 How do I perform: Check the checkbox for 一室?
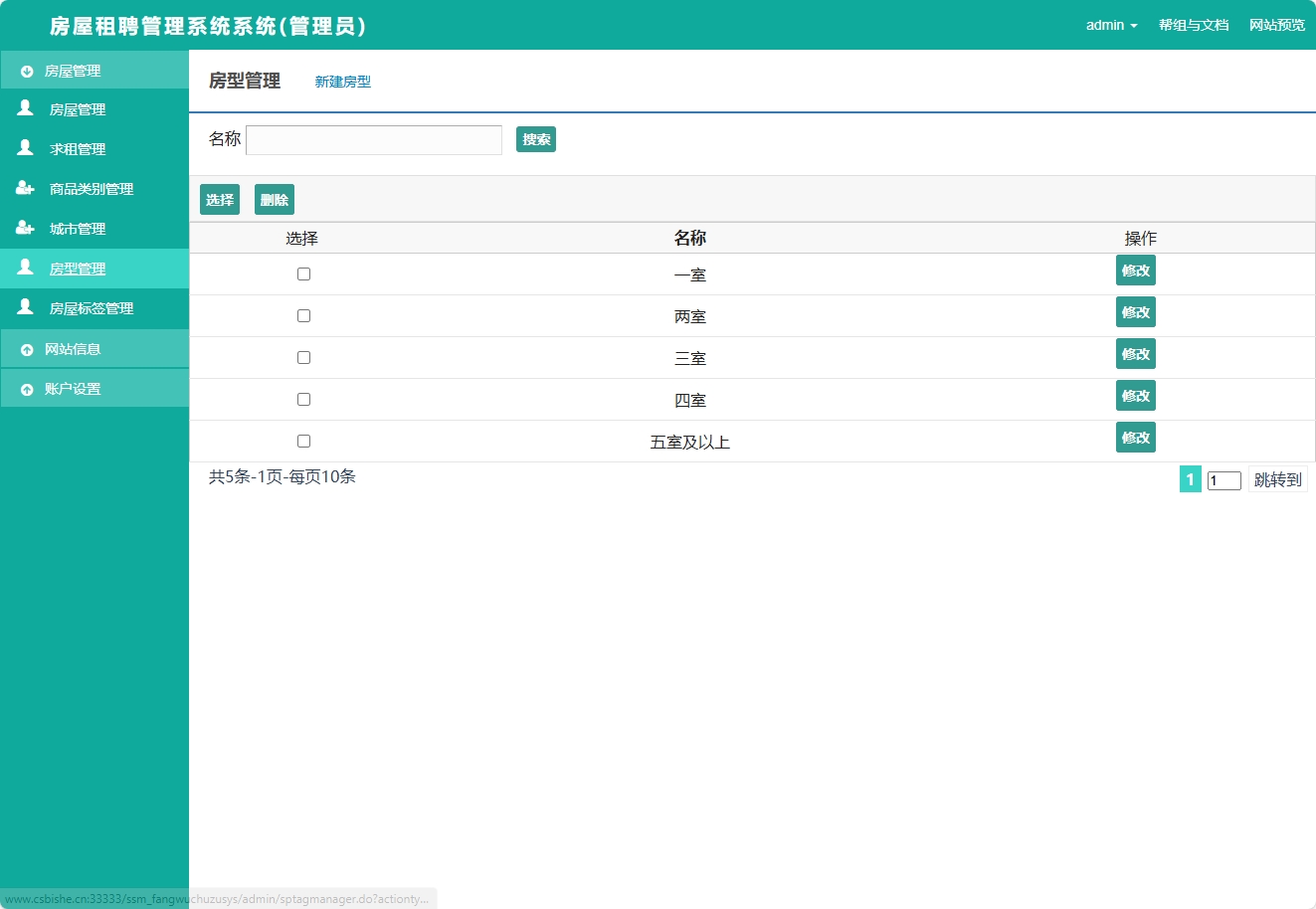point(303,273)
